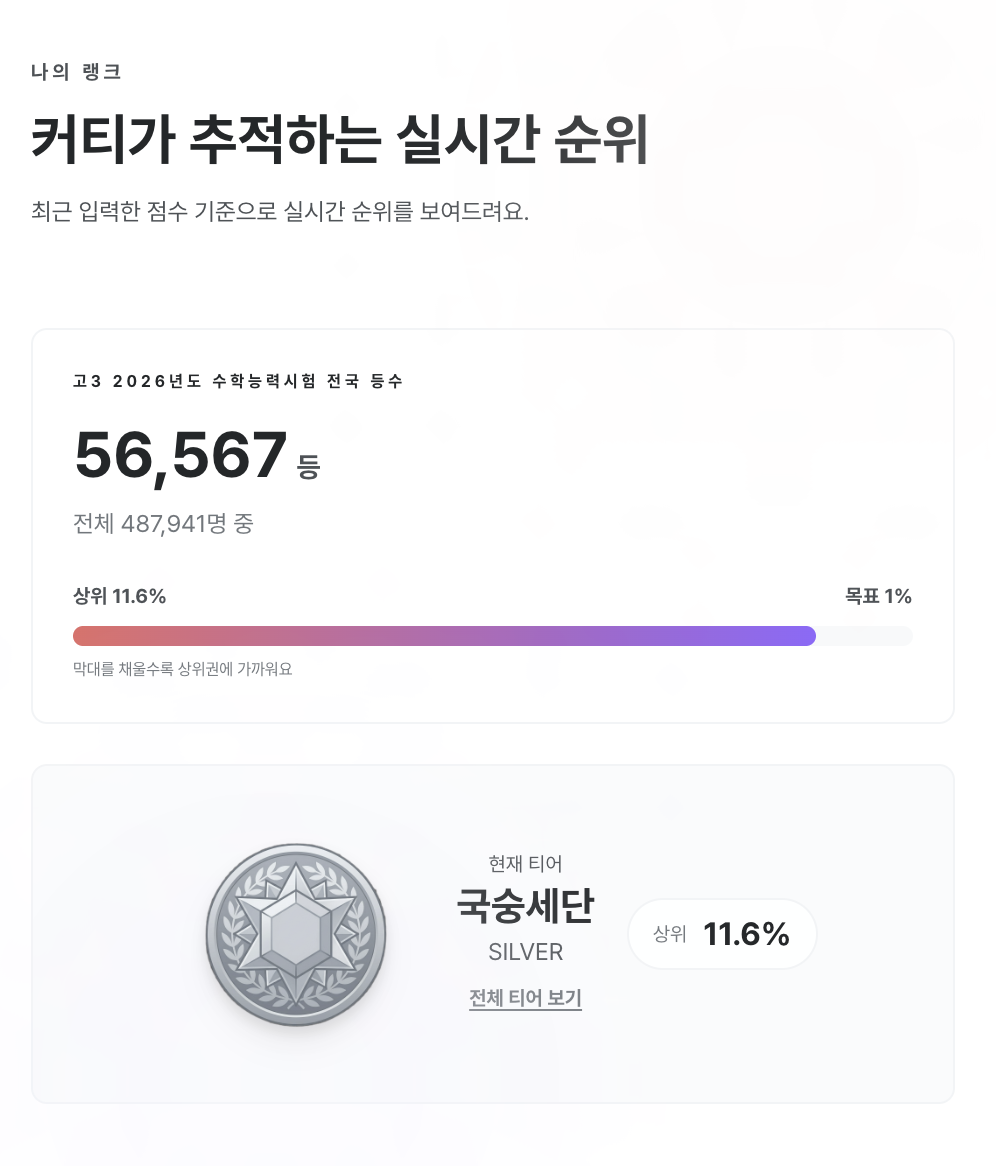
Task: Select the 상위 11.6% label above the bar
Action: coord(120,596)
